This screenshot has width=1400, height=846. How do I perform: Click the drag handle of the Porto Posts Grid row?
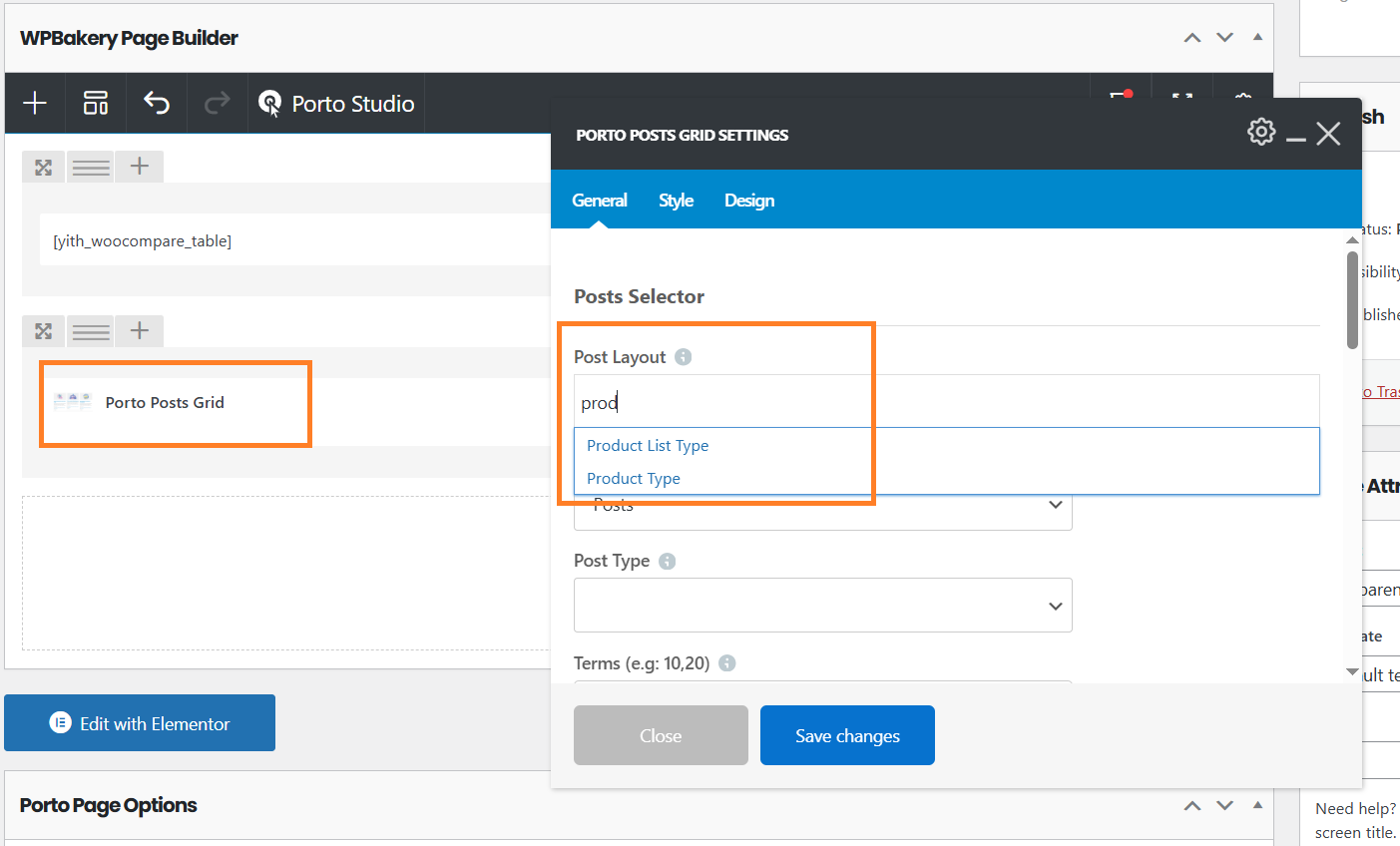tap(91, 331)
